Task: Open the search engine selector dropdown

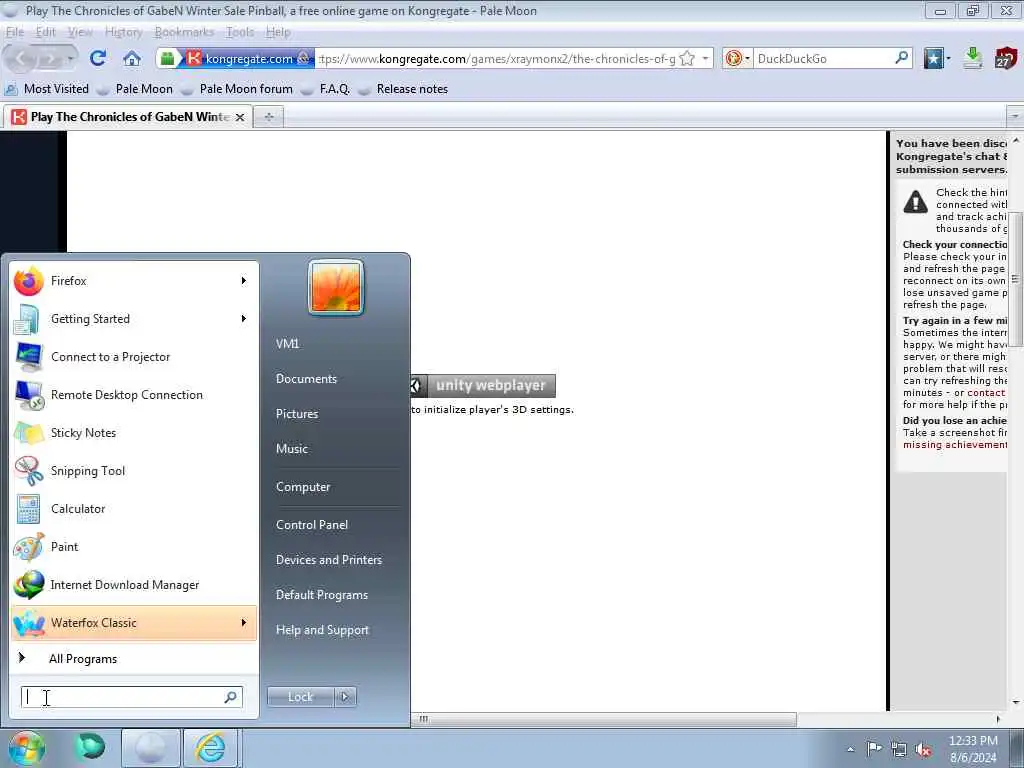Action: coord(738,59)
